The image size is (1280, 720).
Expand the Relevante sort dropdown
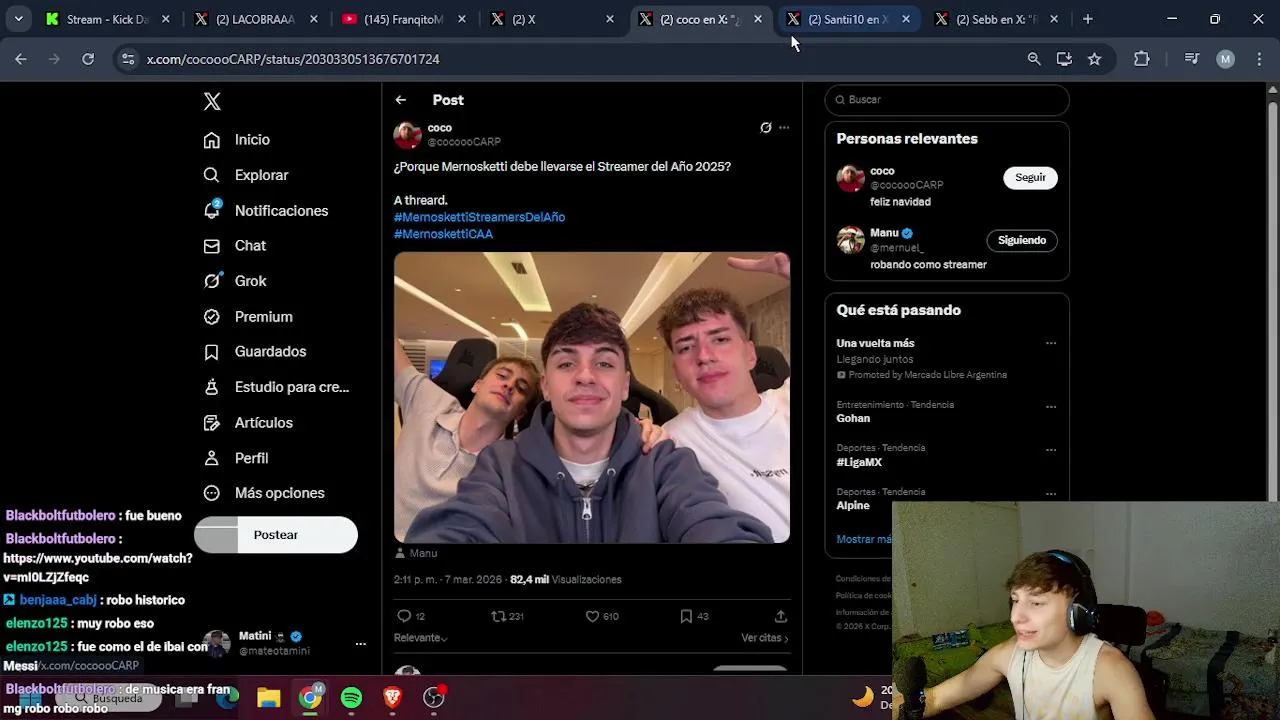pos(420,638)
